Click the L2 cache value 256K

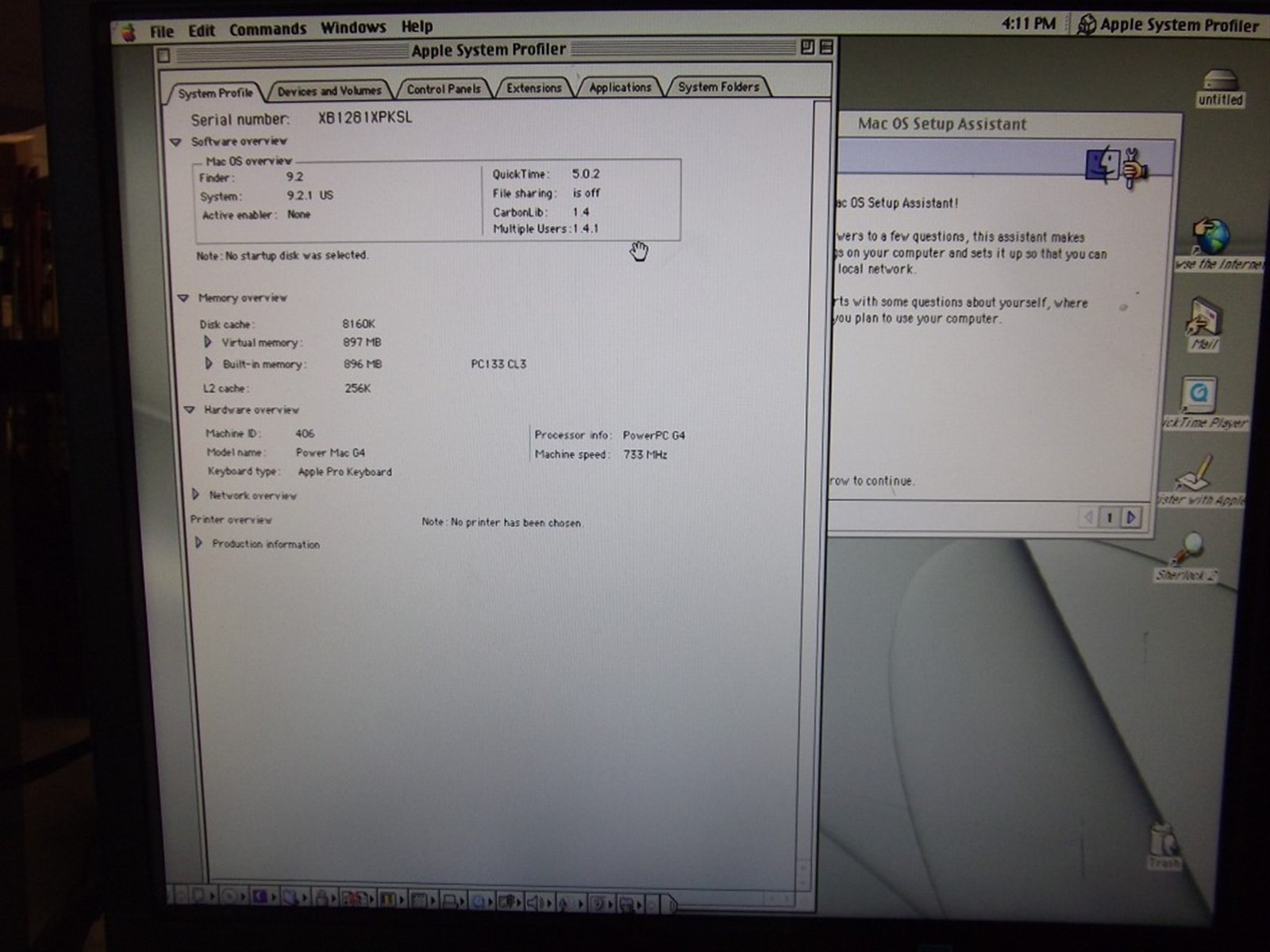pos(357,388)
